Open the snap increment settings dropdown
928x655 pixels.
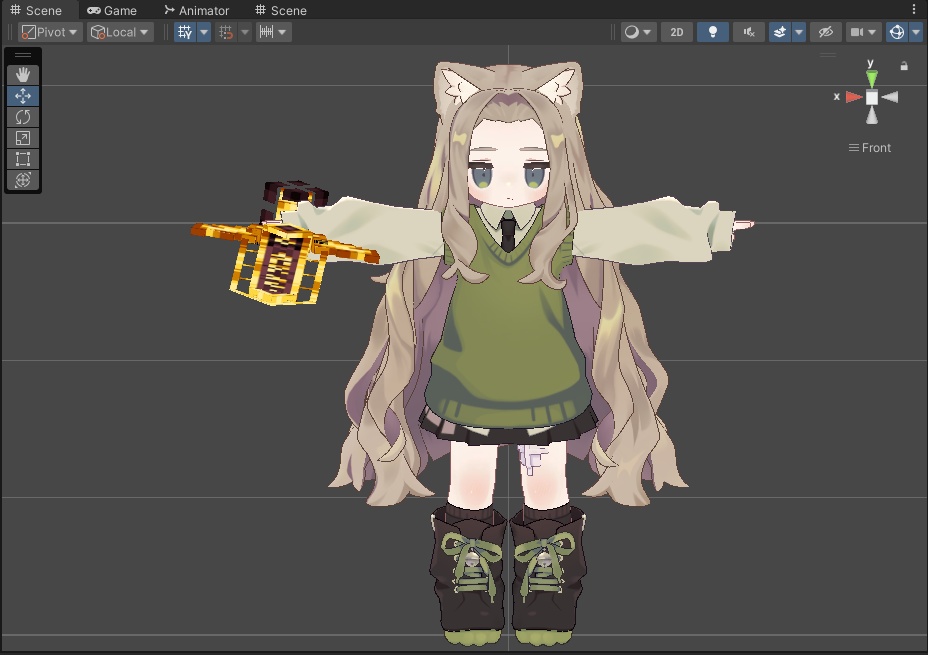(x=273, y=32)
